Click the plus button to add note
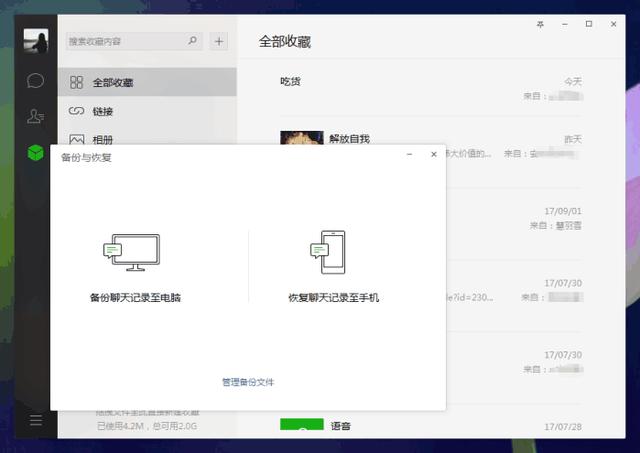The width and height of the screenshot is (640, 453). coord(220,41)
